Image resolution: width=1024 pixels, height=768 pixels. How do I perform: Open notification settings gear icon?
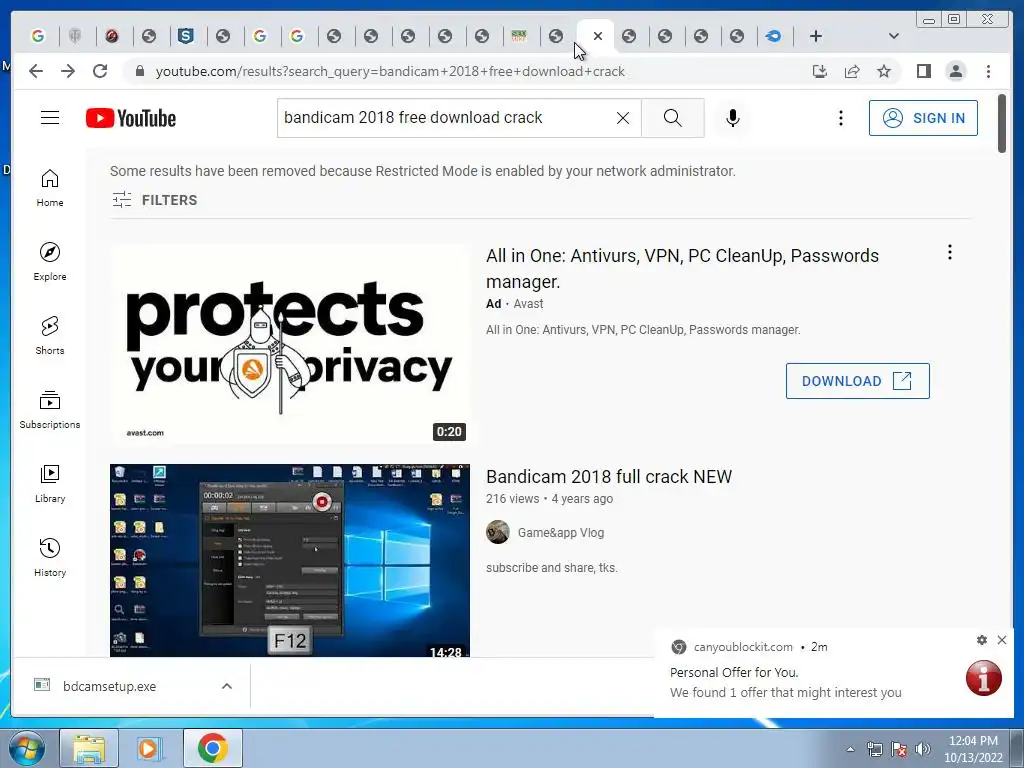coord(982,640)
